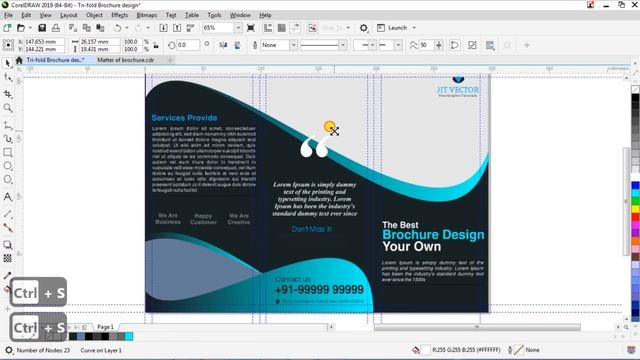
Task: Click the Welcome screen home tab
Action: pos(19,60)
